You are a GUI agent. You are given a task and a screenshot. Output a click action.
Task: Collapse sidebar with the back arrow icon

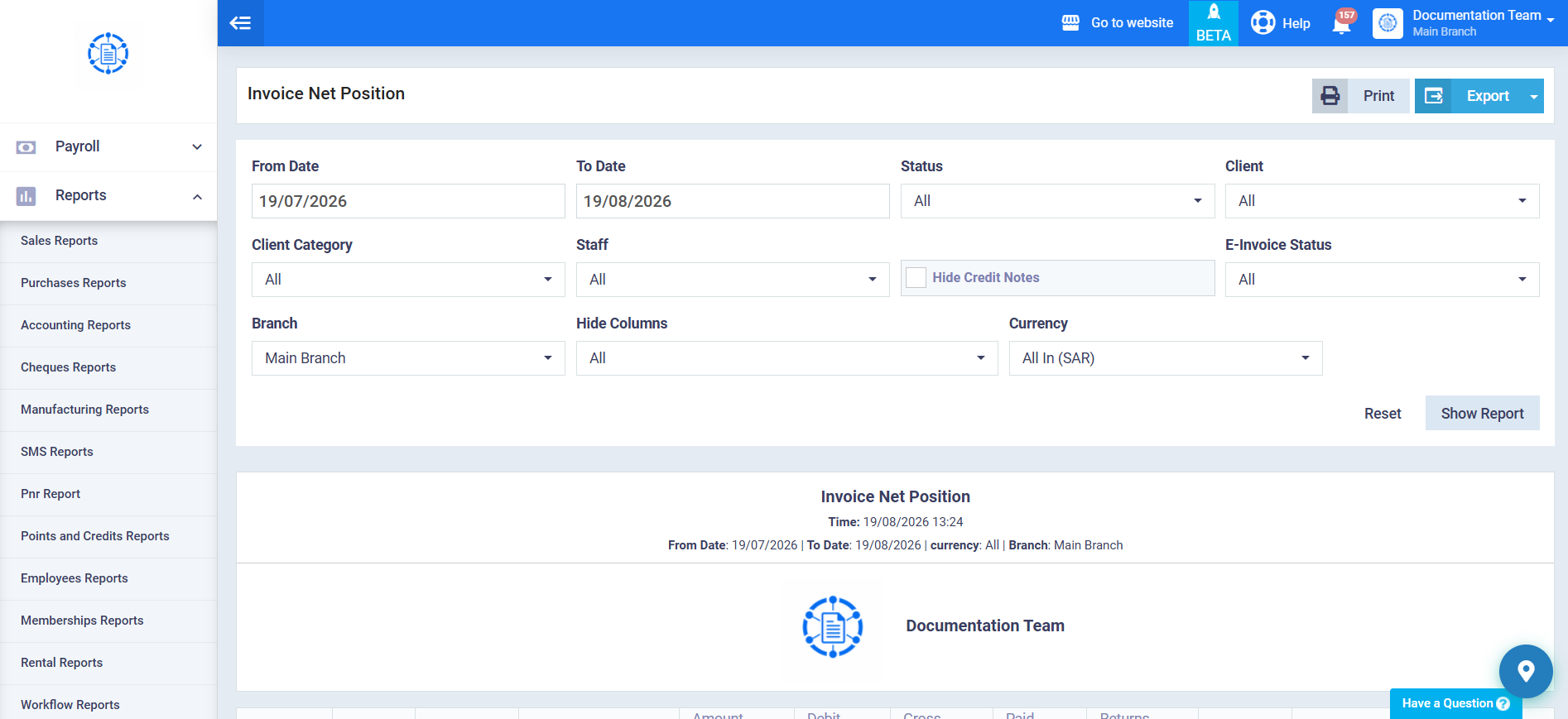pyautogui.click(x=240, y=23)
